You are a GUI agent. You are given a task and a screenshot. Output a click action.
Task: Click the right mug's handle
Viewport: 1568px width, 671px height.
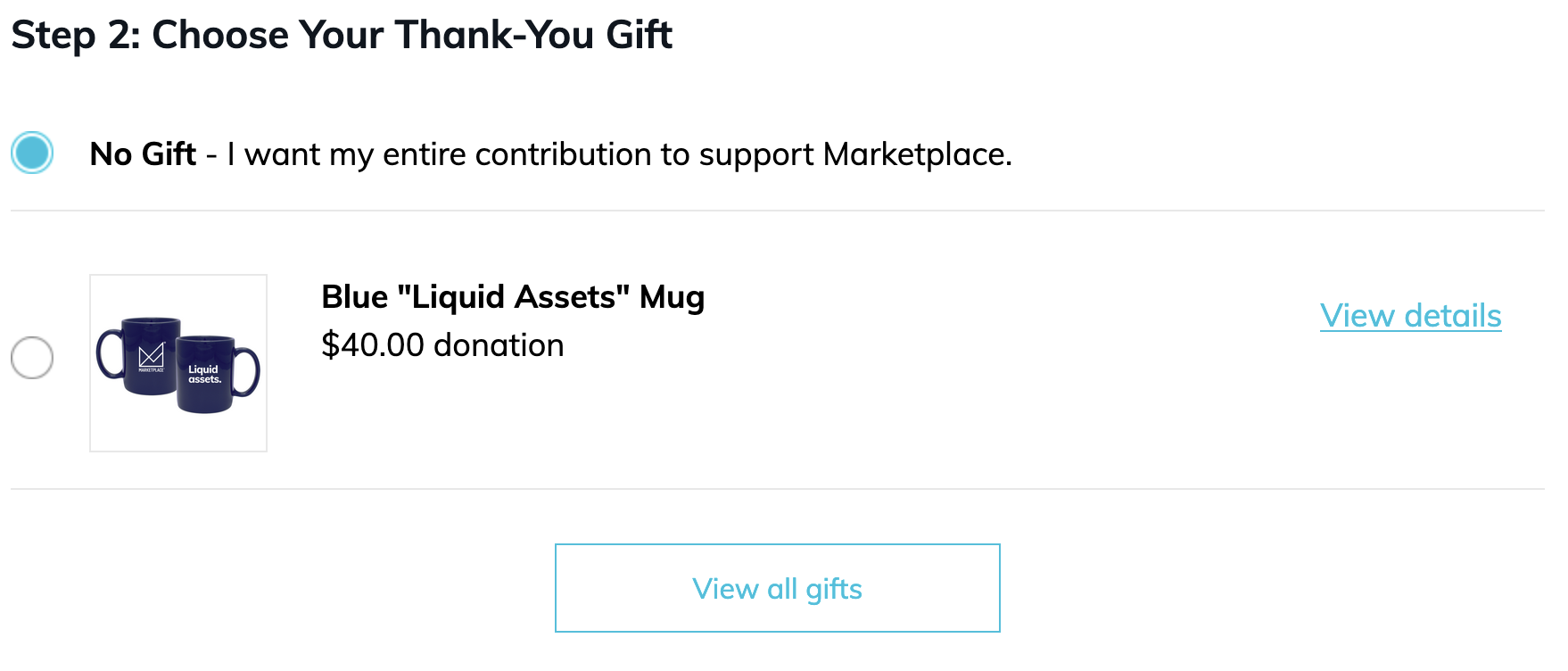pyautogui.click(x=248, y=372)
